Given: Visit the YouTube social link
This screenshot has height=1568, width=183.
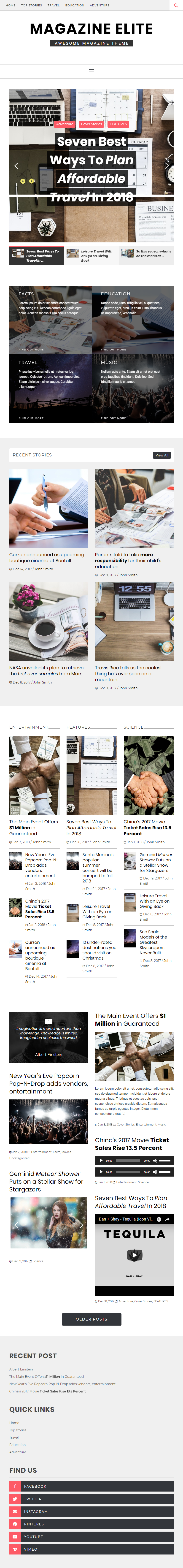Looking at the screenshot, I should tap(91, 1536).
